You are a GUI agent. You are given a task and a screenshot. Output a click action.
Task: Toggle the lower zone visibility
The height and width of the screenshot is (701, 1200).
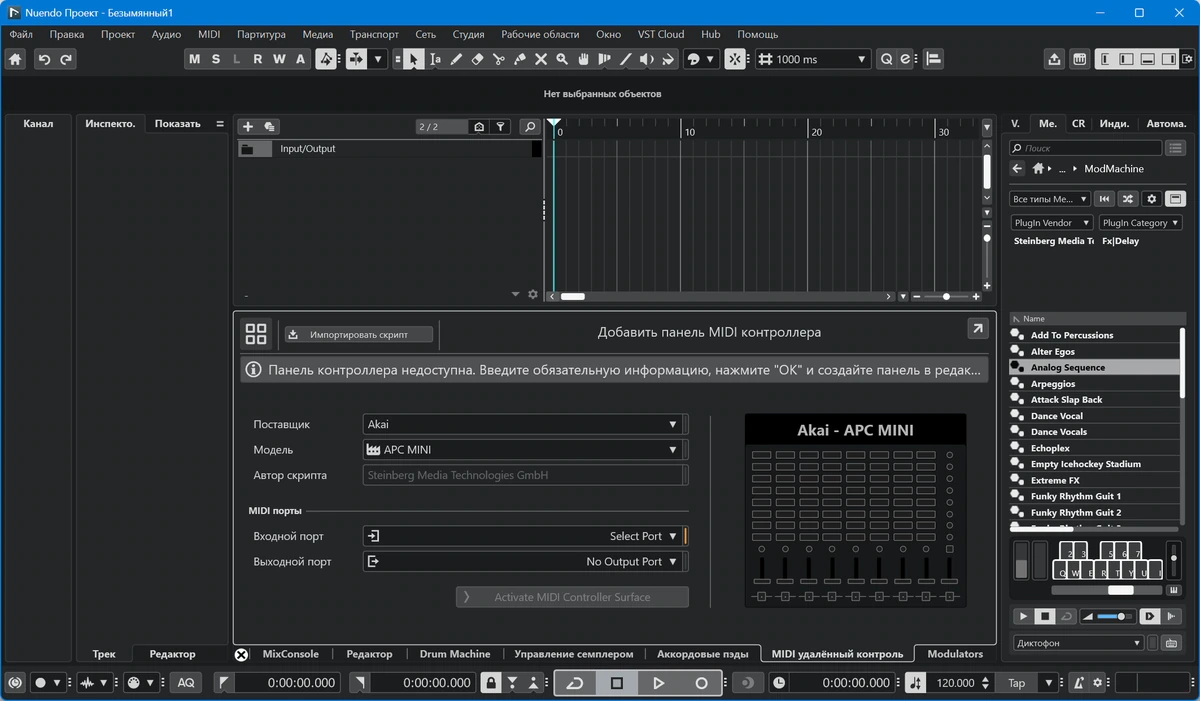1148,59
